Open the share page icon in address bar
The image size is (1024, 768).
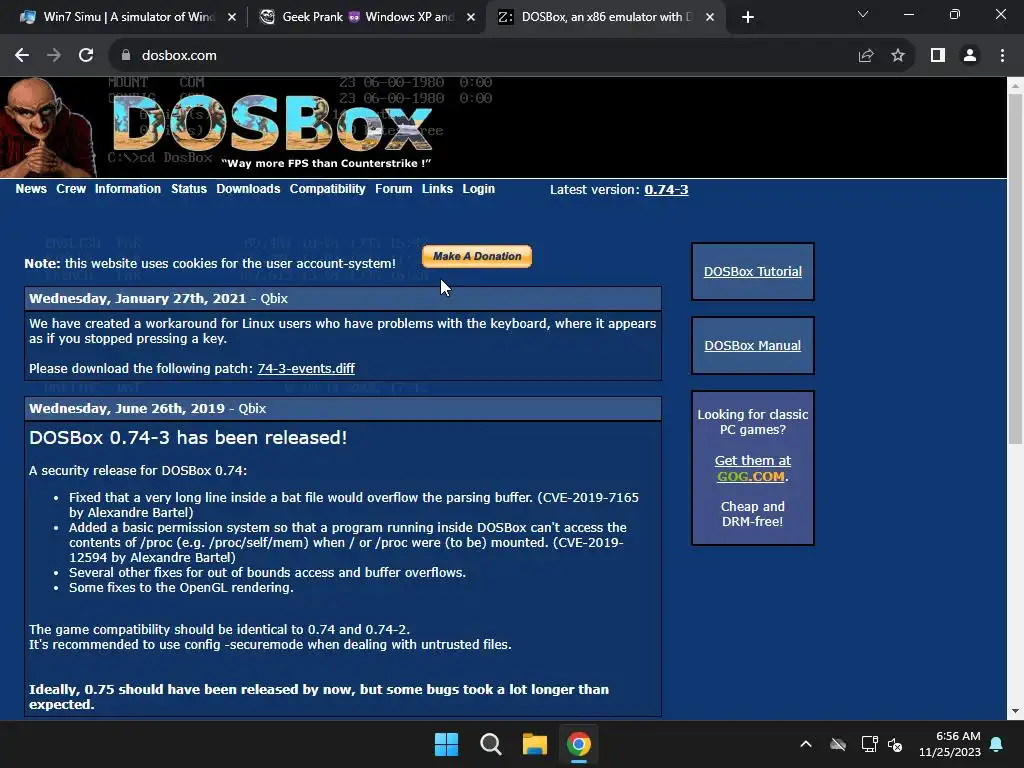[866, 56]
